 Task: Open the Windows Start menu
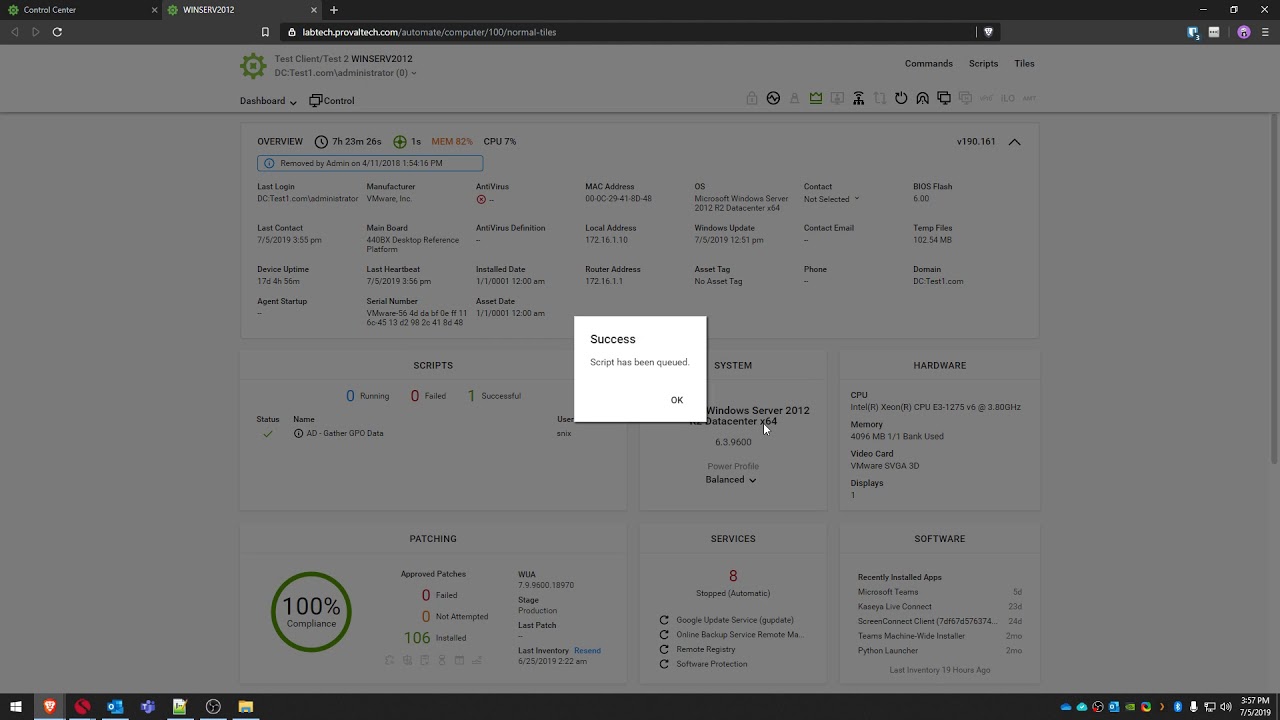[16, 707]
